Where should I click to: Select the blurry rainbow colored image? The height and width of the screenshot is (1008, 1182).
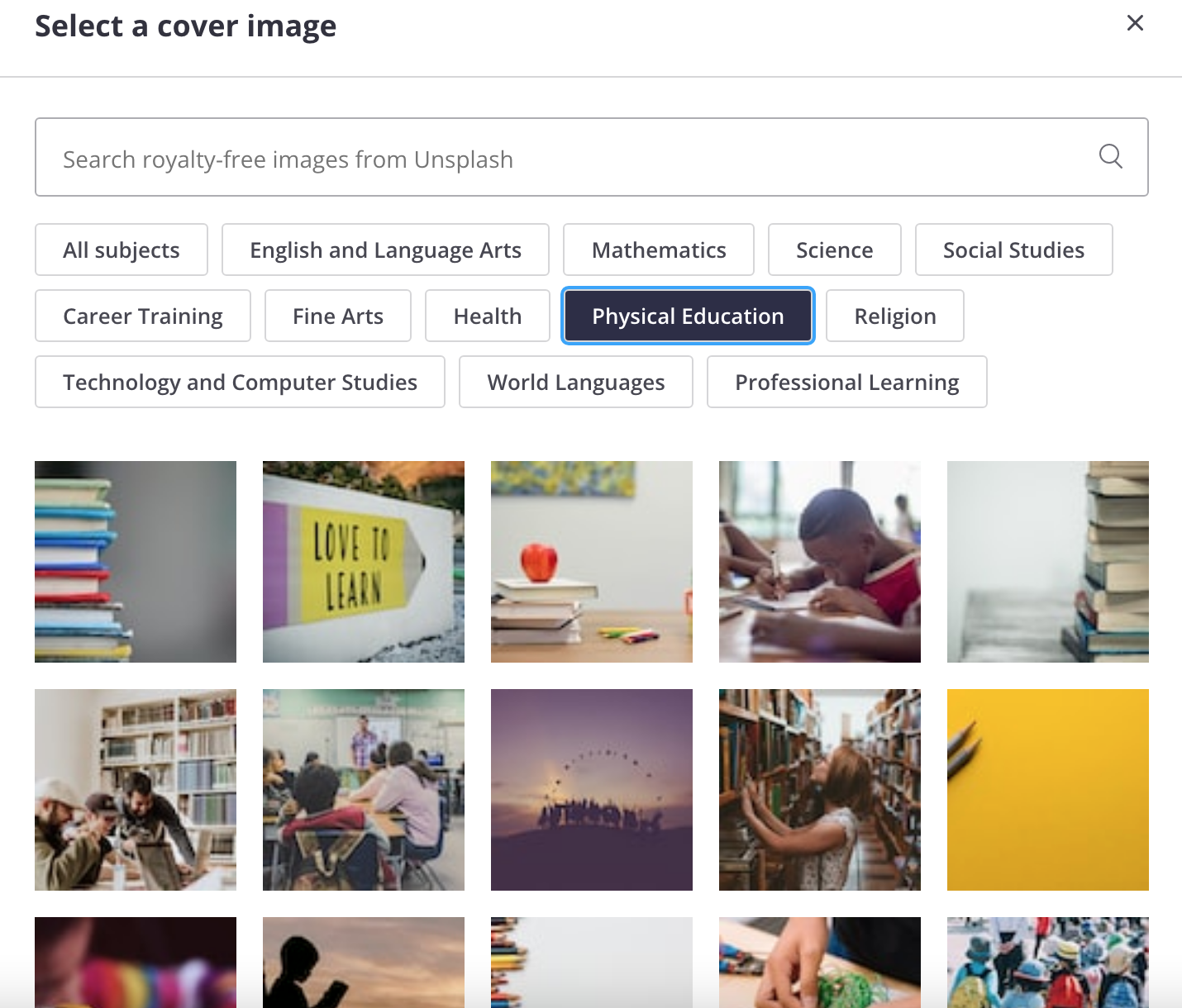coord(136,963)
